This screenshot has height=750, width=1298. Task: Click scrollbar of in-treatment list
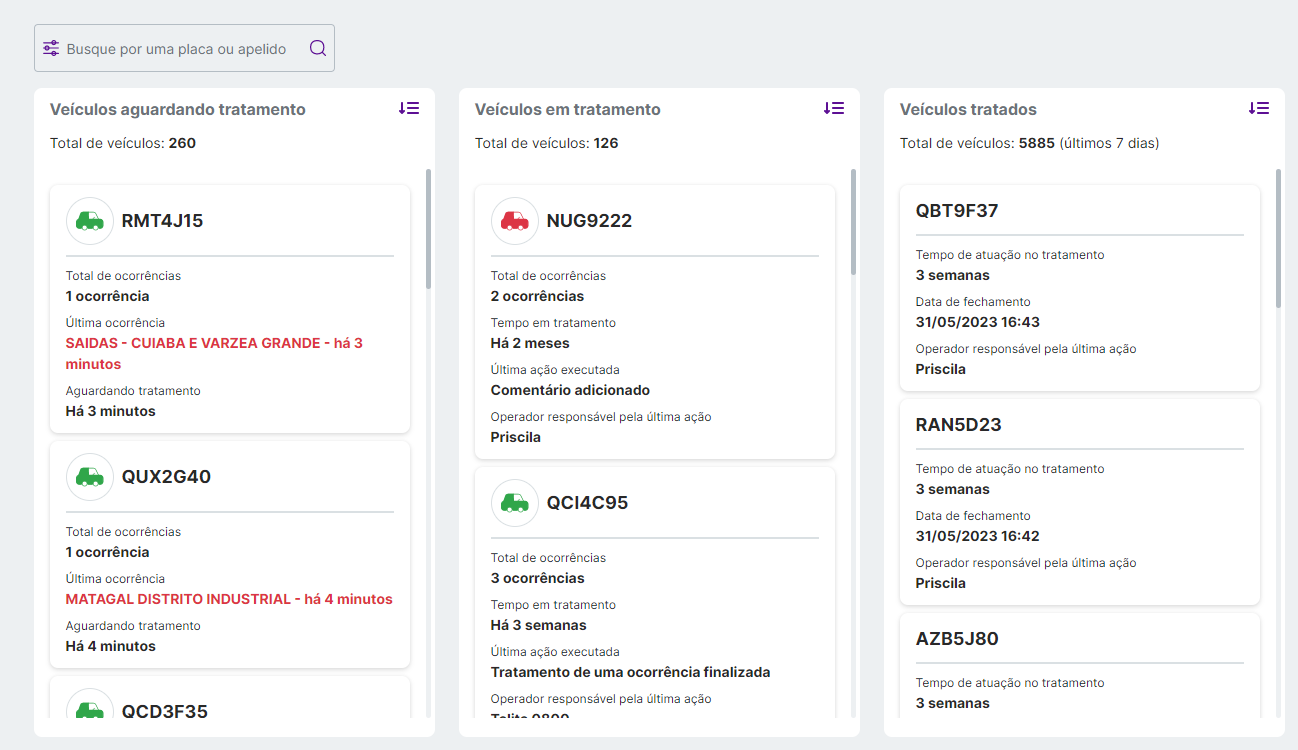(854, 221)
